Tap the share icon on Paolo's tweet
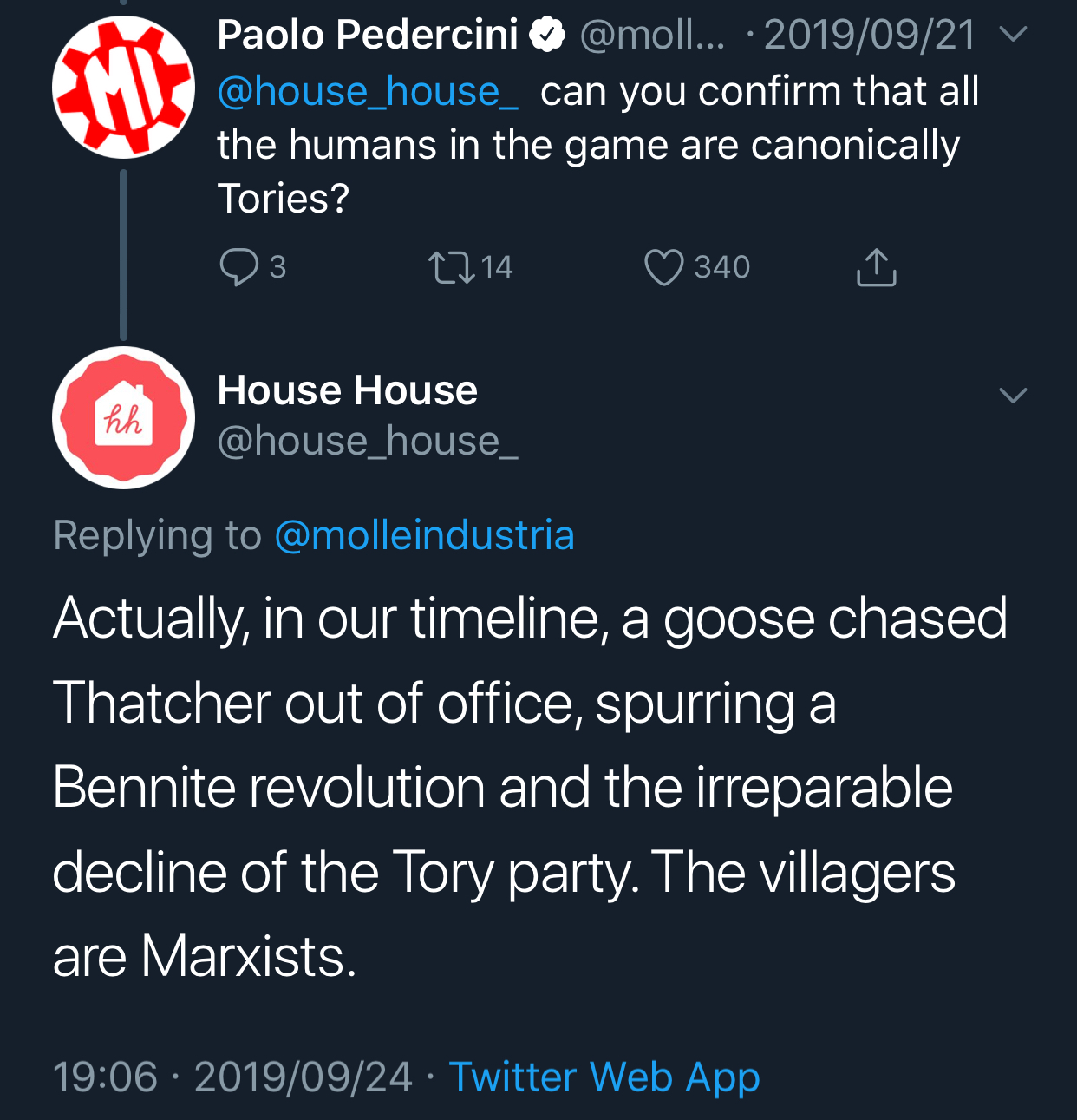The height and width of the screenshot is (1120, 1077). (876, 267)
